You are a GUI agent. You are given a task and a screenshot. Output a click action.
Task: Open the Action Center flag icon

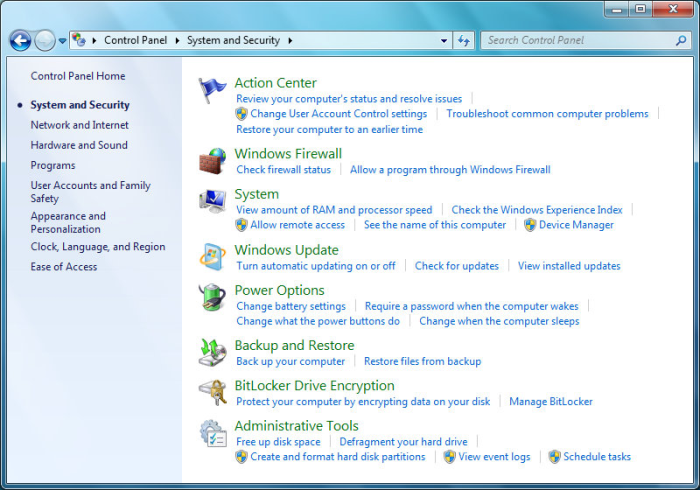[x=212, y=91]
